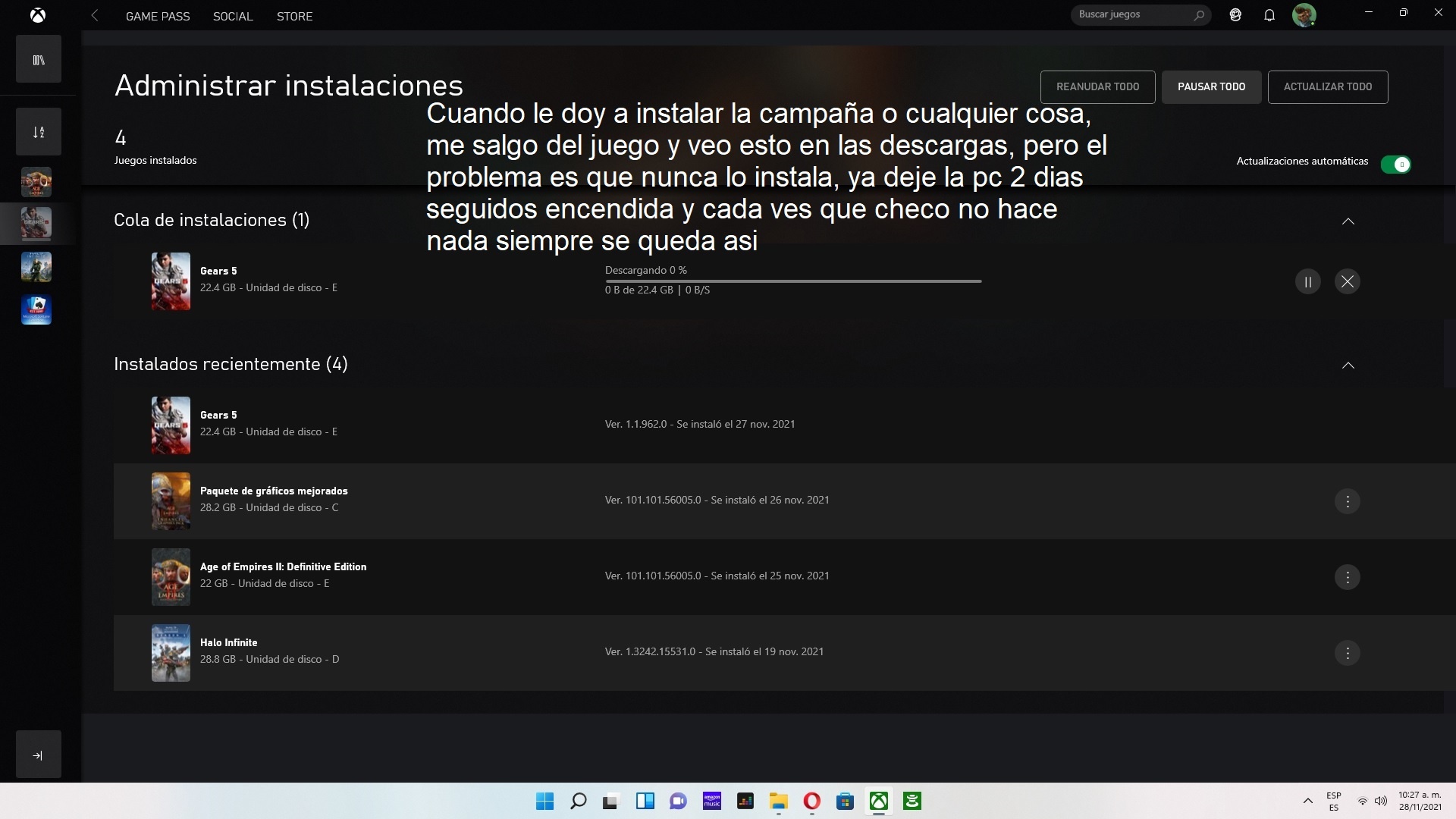The height and width of the screenshot is (819, 1456).
Task: Open recently installed Gears 5 cover
Action: pyautogui.click(x=171, y=425)
